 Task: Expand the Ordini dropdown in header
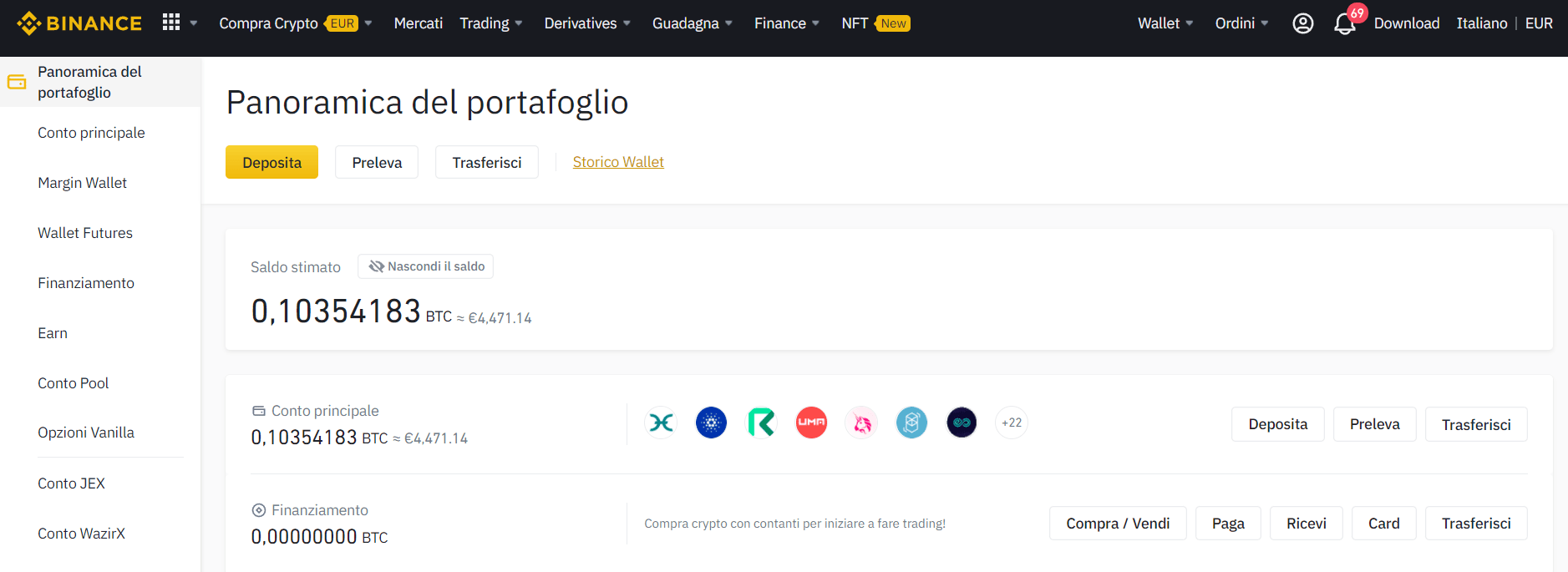[x=1241, y=23]
